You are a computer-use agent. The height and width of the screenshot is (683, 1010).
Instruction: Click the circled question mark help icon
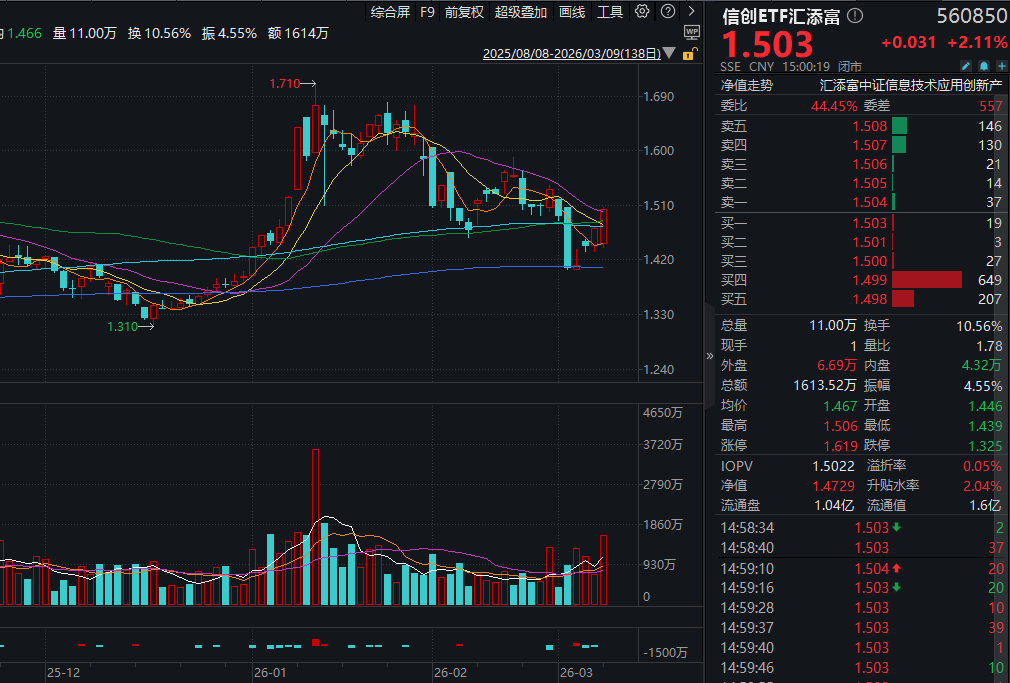point(667,12)
